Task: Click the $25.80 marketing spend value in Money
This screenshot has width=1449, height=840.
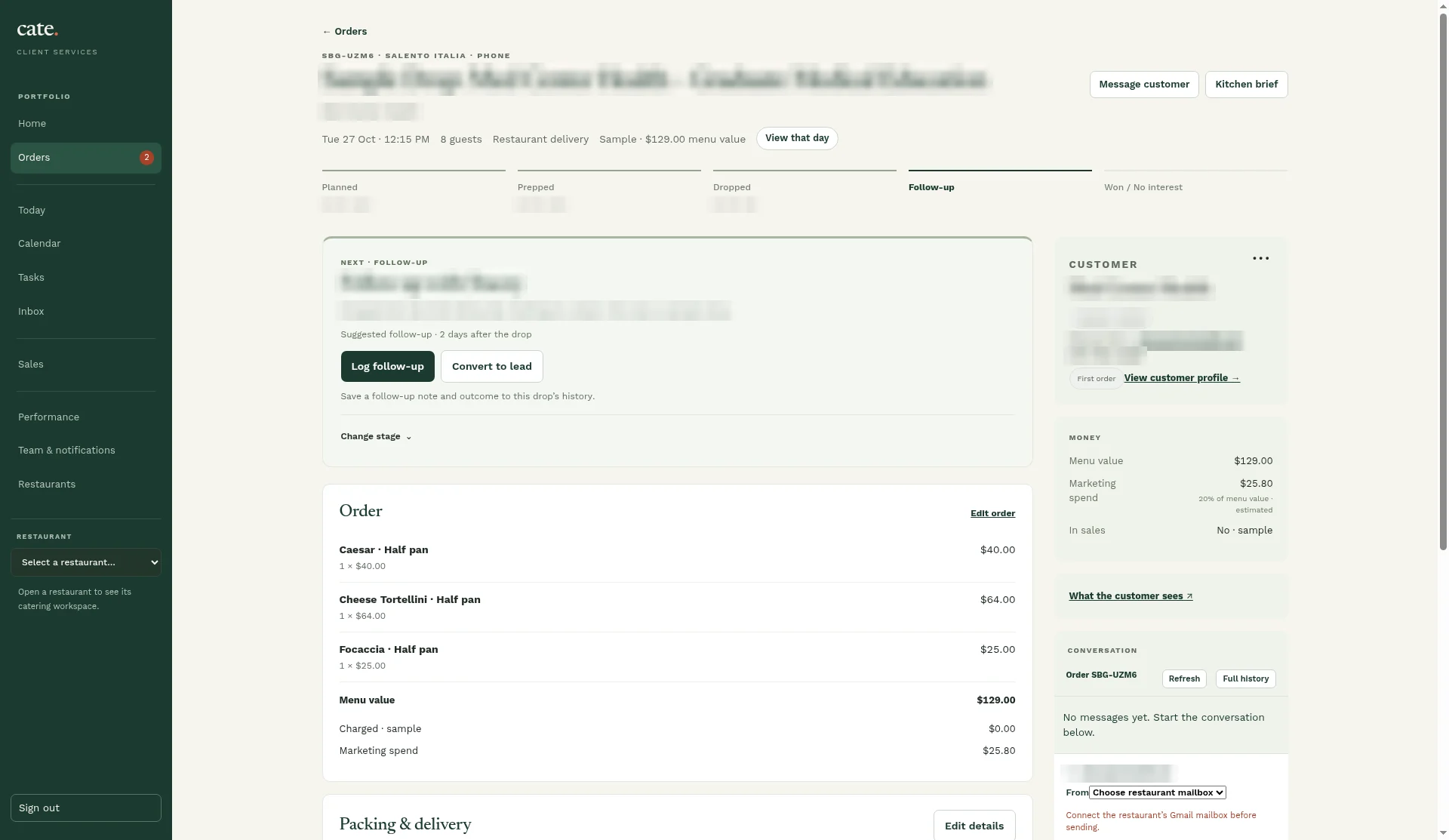Action: click(1256, 484)
